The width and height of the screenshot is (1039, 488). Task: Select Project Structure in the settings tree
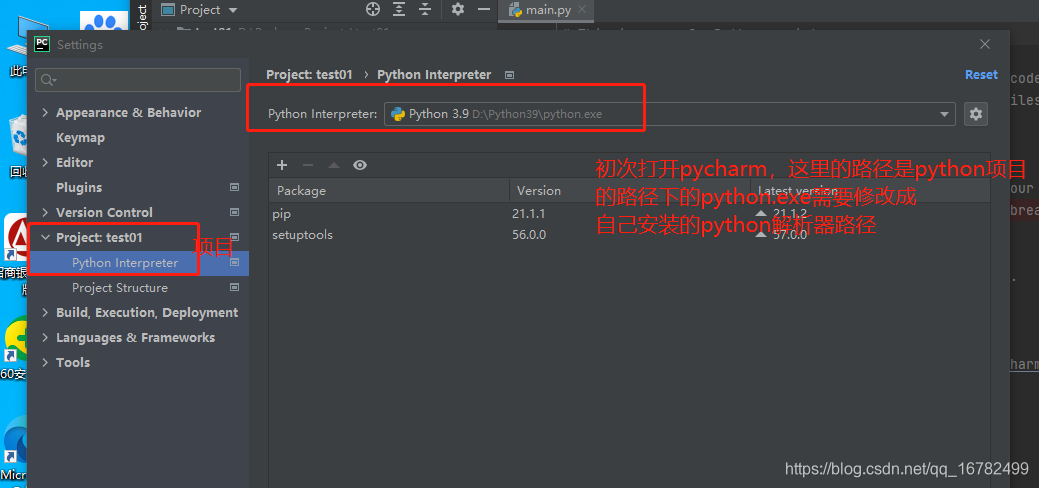pyautogui.click(x=138, y=288)
